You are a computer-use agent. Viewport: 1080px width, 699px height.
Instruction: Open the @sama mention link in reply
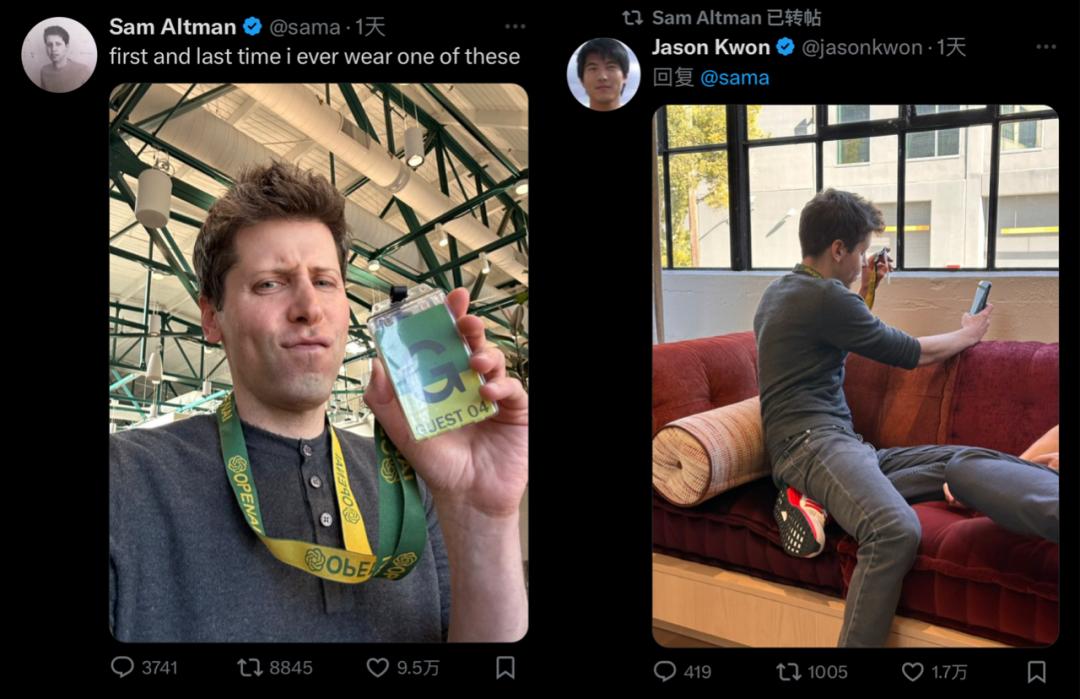(735, 78)
